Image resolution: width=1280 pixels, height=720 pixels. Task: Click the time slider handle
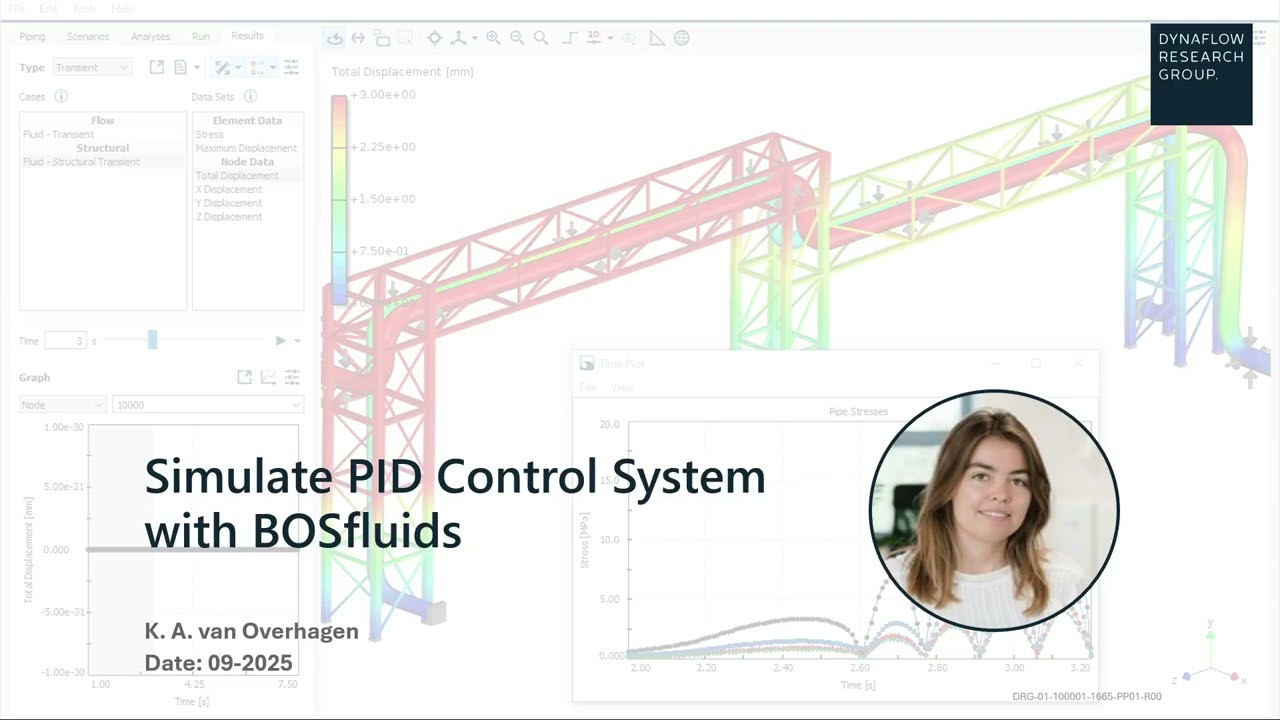[152, 341]
